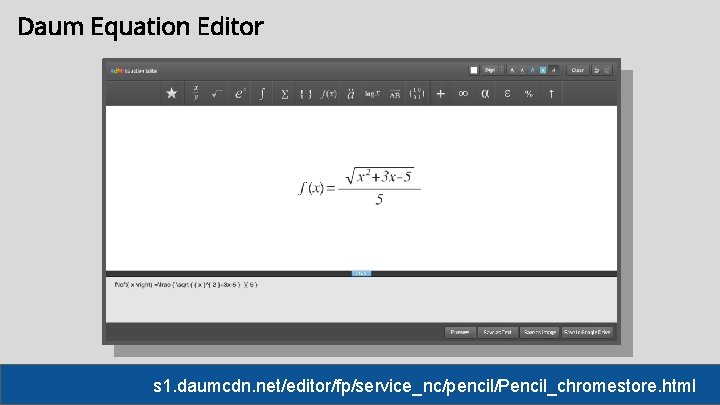Insert an overline AB template
720x405 pixels.
pyautogui.click(x=395, y=94)
